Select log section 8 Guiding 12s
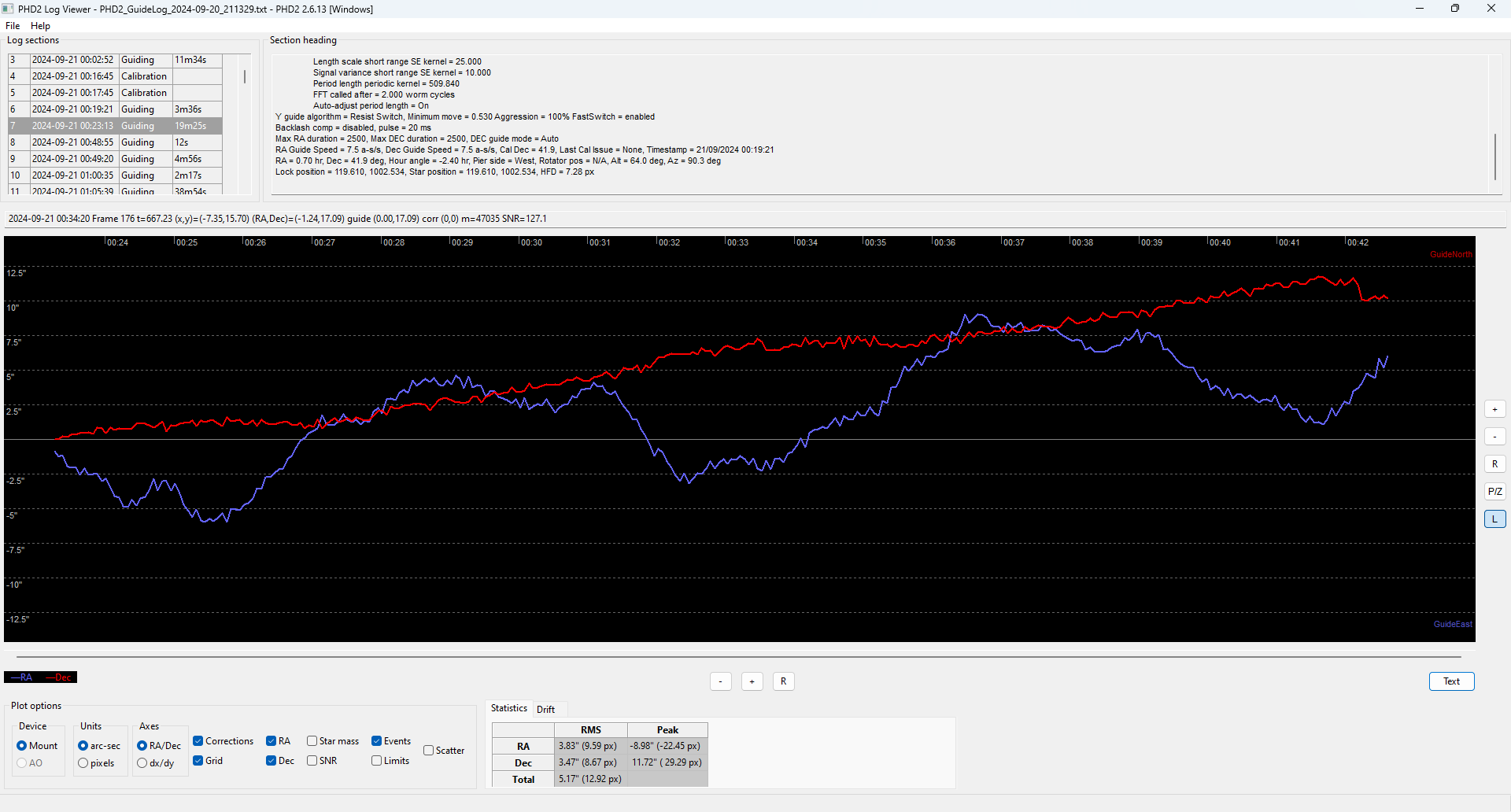 pos(115,142)
